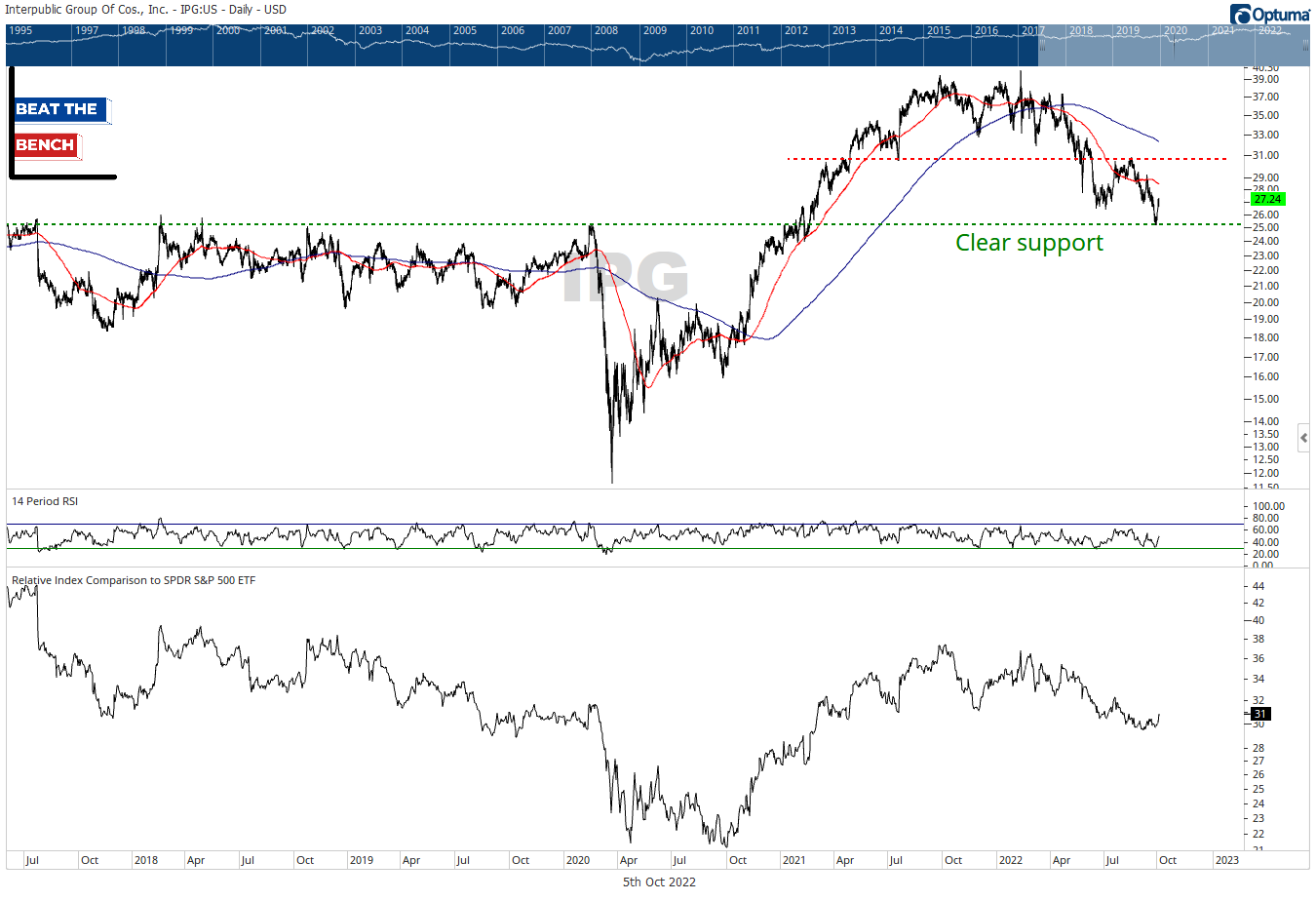This screenshot has width=1316, height=901.
Task: Select the black 31 relative index value tag
Action: coord(1260,714)
